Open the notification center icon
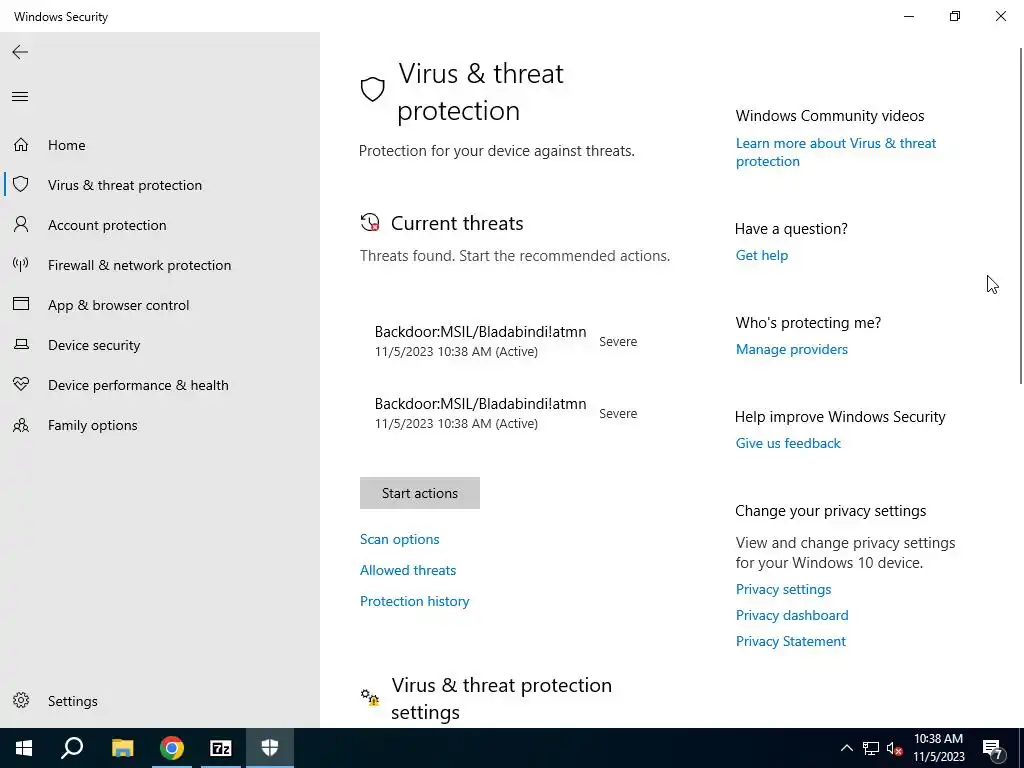This screenshot has height=768, width=1024. tap(993, 748)
